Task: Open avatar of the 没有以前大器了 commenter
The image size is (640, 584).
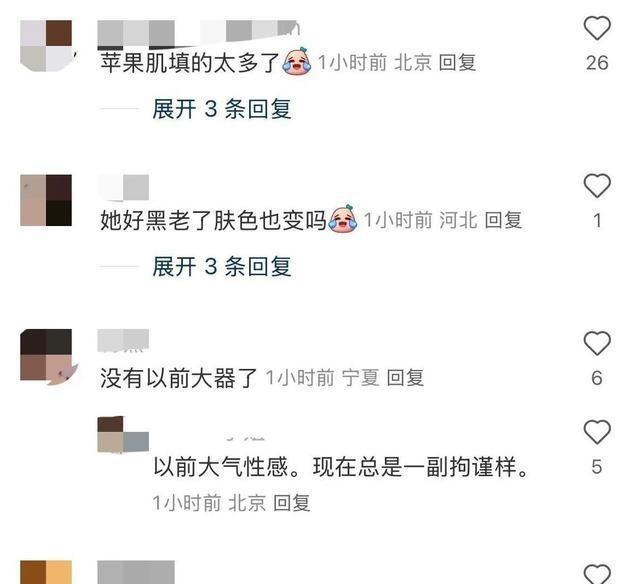Action: point(46,355)
